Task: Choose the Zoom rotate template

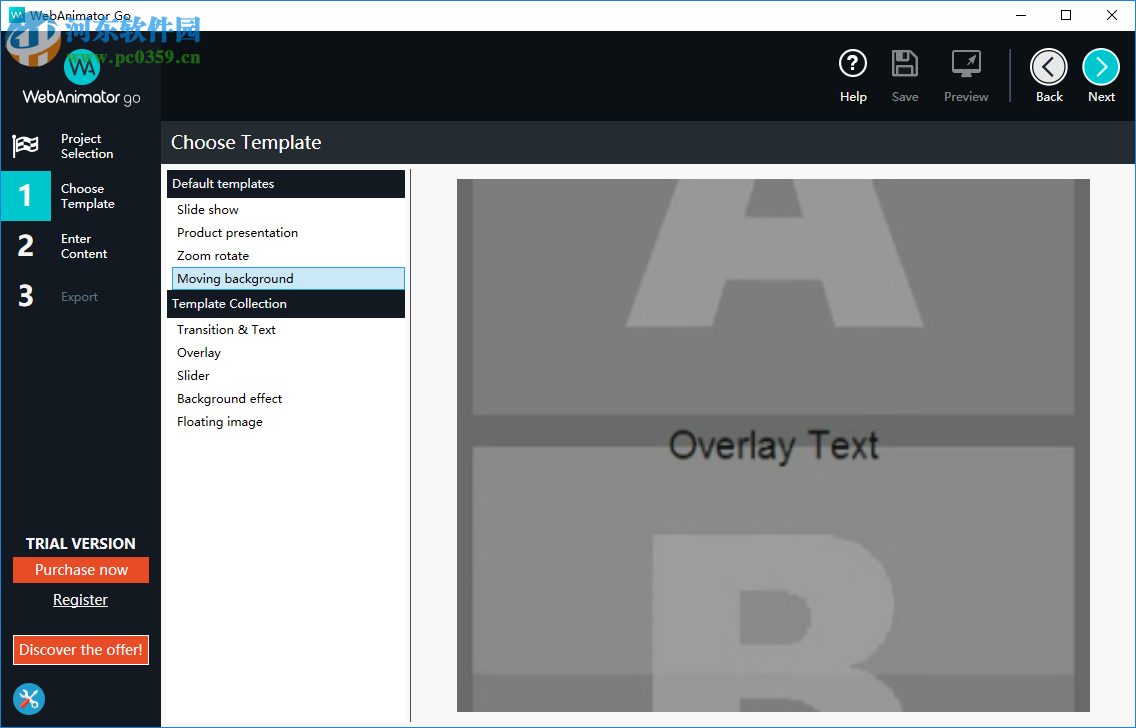Action: [x=288, y=256]
